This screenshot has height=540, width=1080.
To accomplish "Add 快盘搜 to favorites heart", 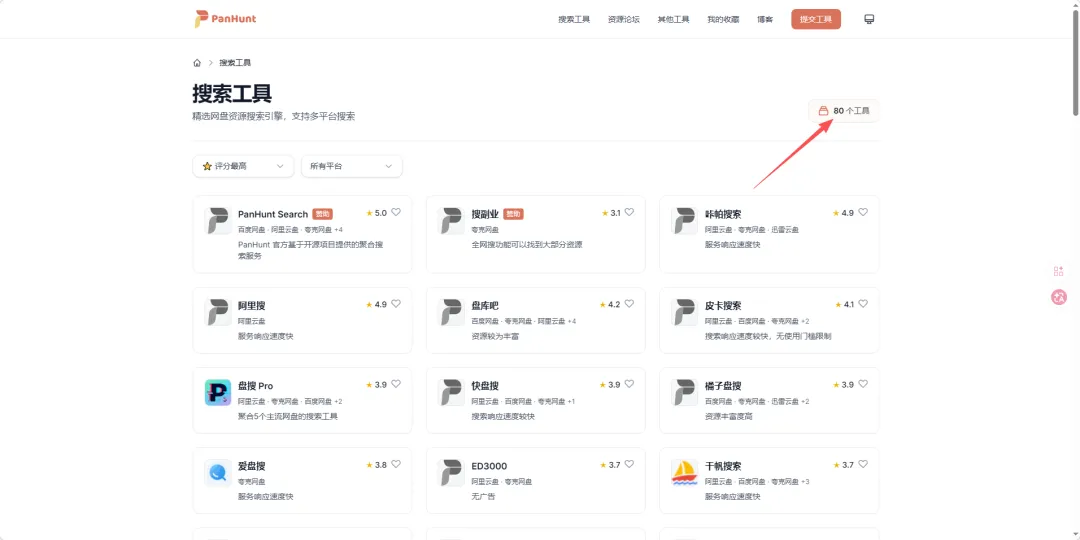I will [x=630, y=384].
